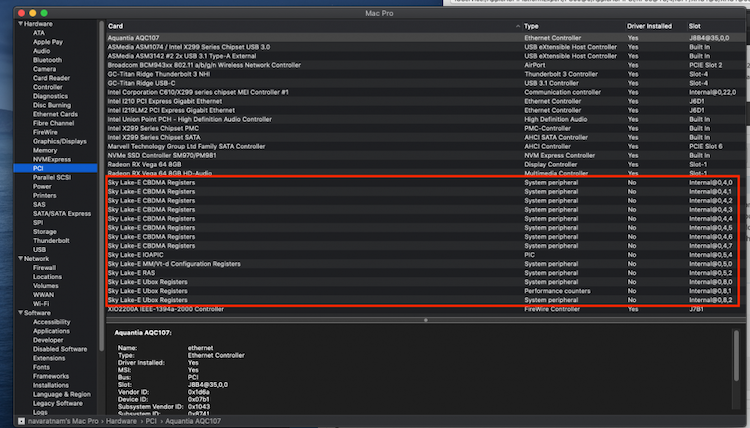Select the Aquantia AQC107 row
This screenshot has width=750, height=428.
425,38
